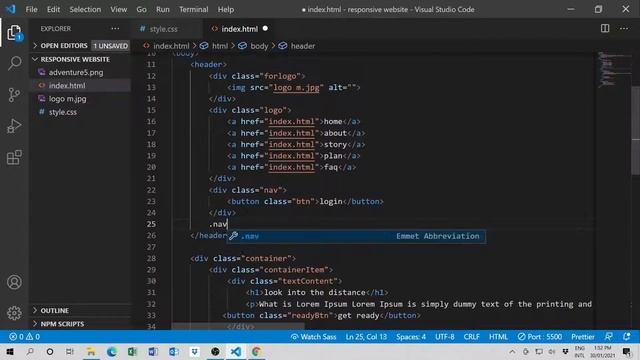Open the Explorer view in activity bar

(x=14, y=32)
